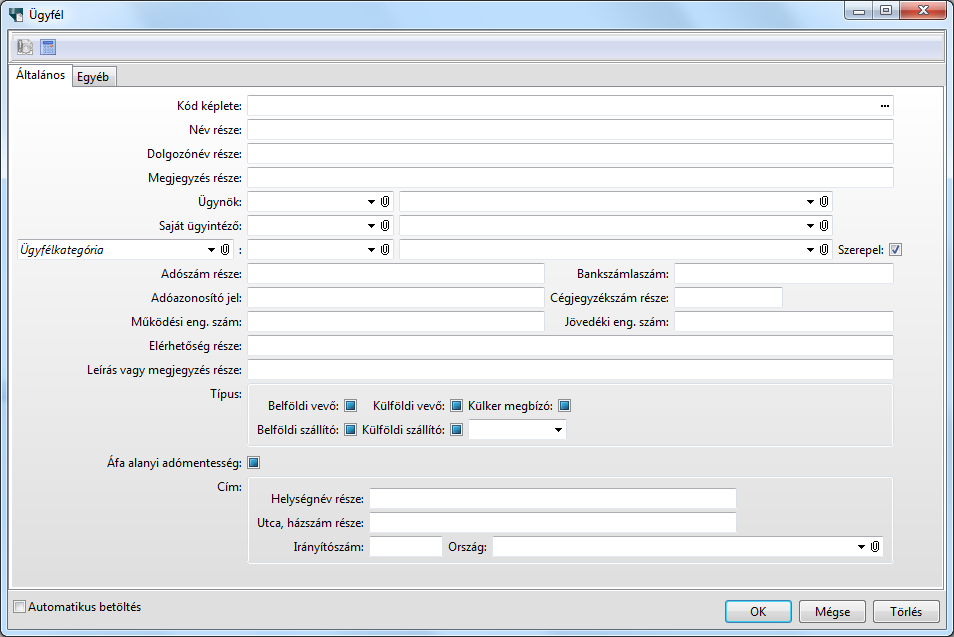Confirm with the OK button
The image size is (954, 637).
[x=758, y=611]
